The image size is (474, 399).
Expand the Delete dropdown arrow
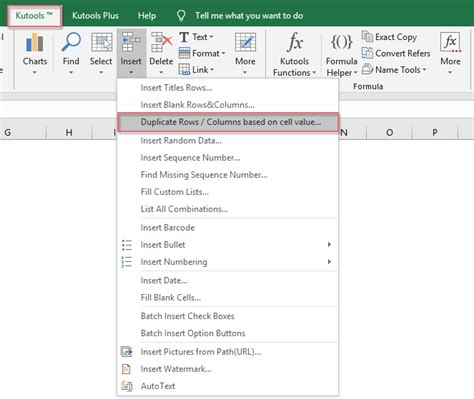(161, 72)
